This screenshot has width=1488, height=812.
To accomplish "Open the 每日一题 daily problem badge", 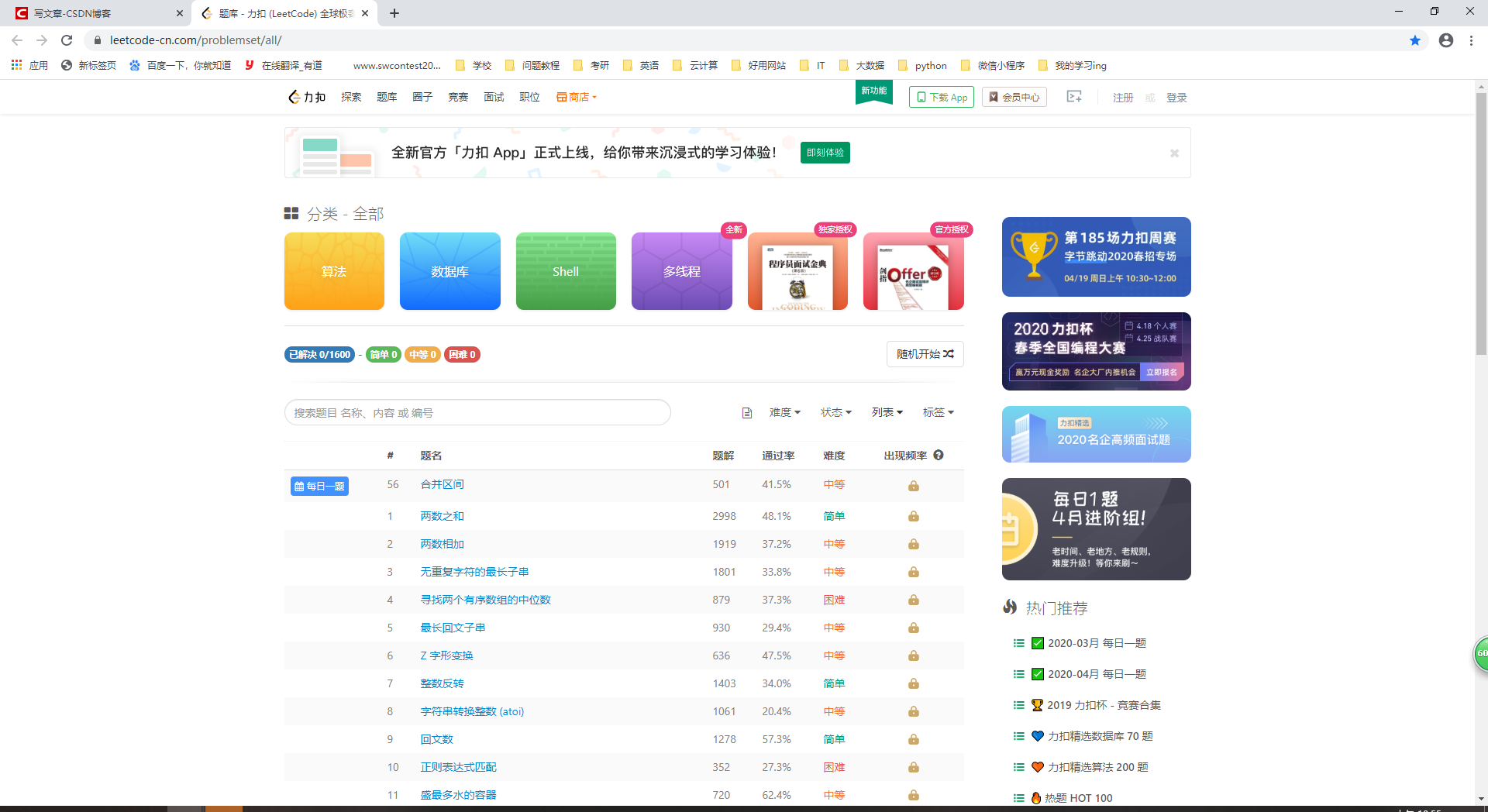I will point(319,486).
